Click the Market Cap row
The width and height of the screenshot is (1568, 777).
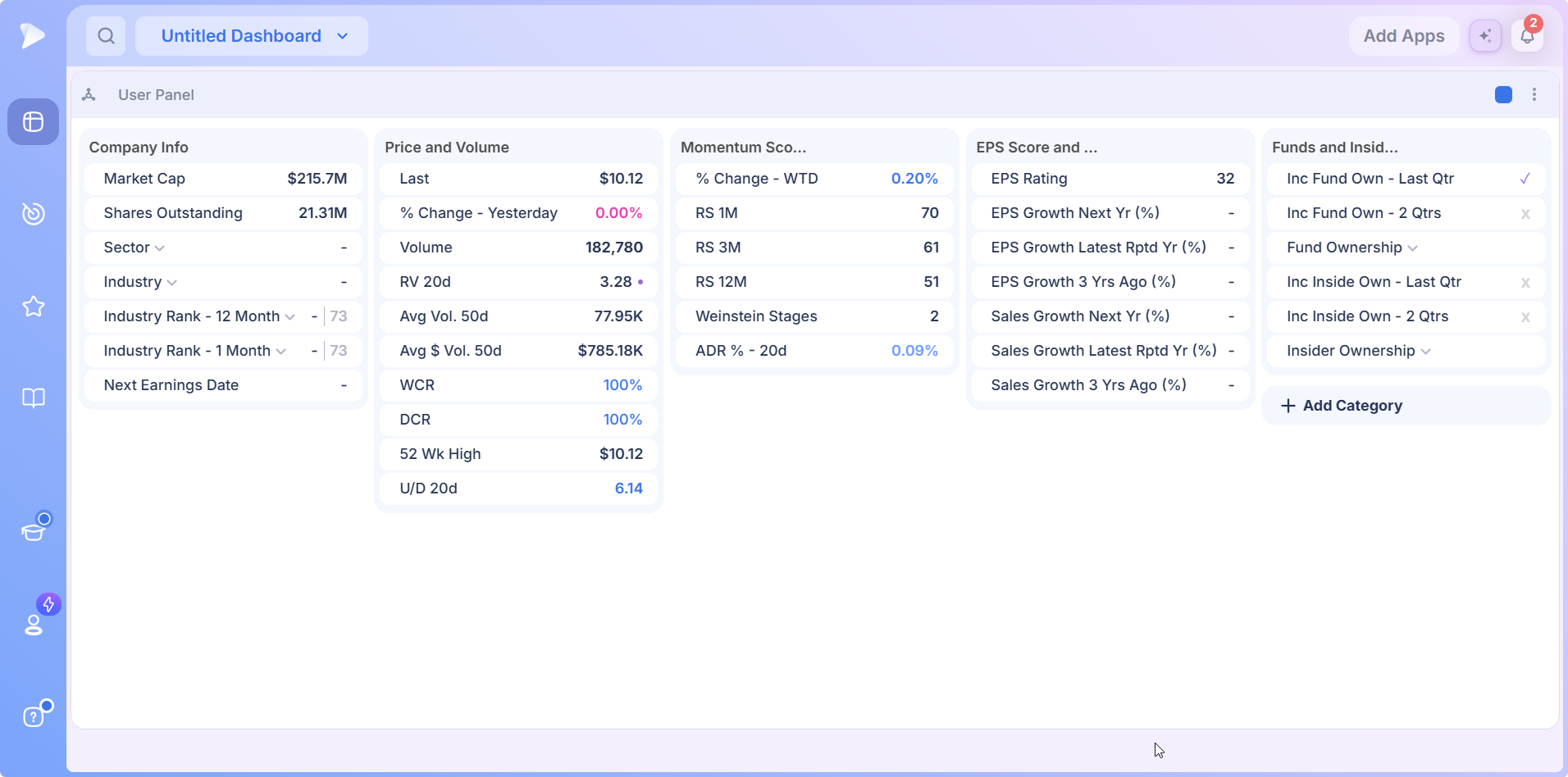(x=223, y=179)
